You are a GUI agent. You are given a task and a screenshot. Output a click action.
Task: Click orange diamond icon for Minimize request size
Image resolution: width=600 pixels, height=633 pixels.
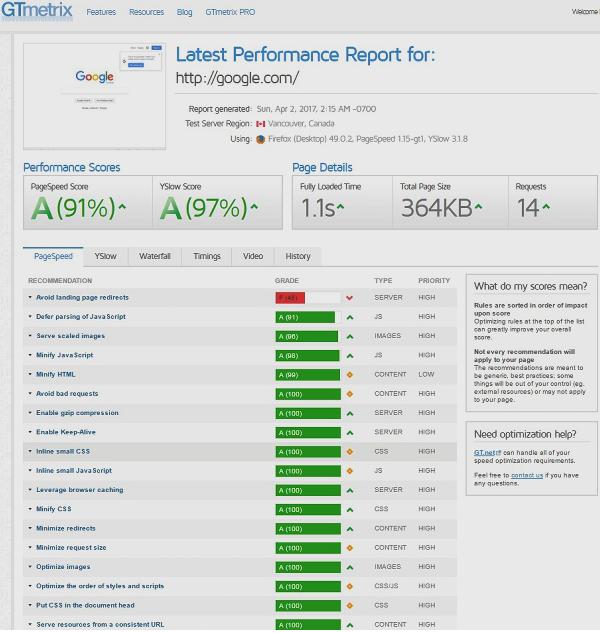[x=350, y=548]
